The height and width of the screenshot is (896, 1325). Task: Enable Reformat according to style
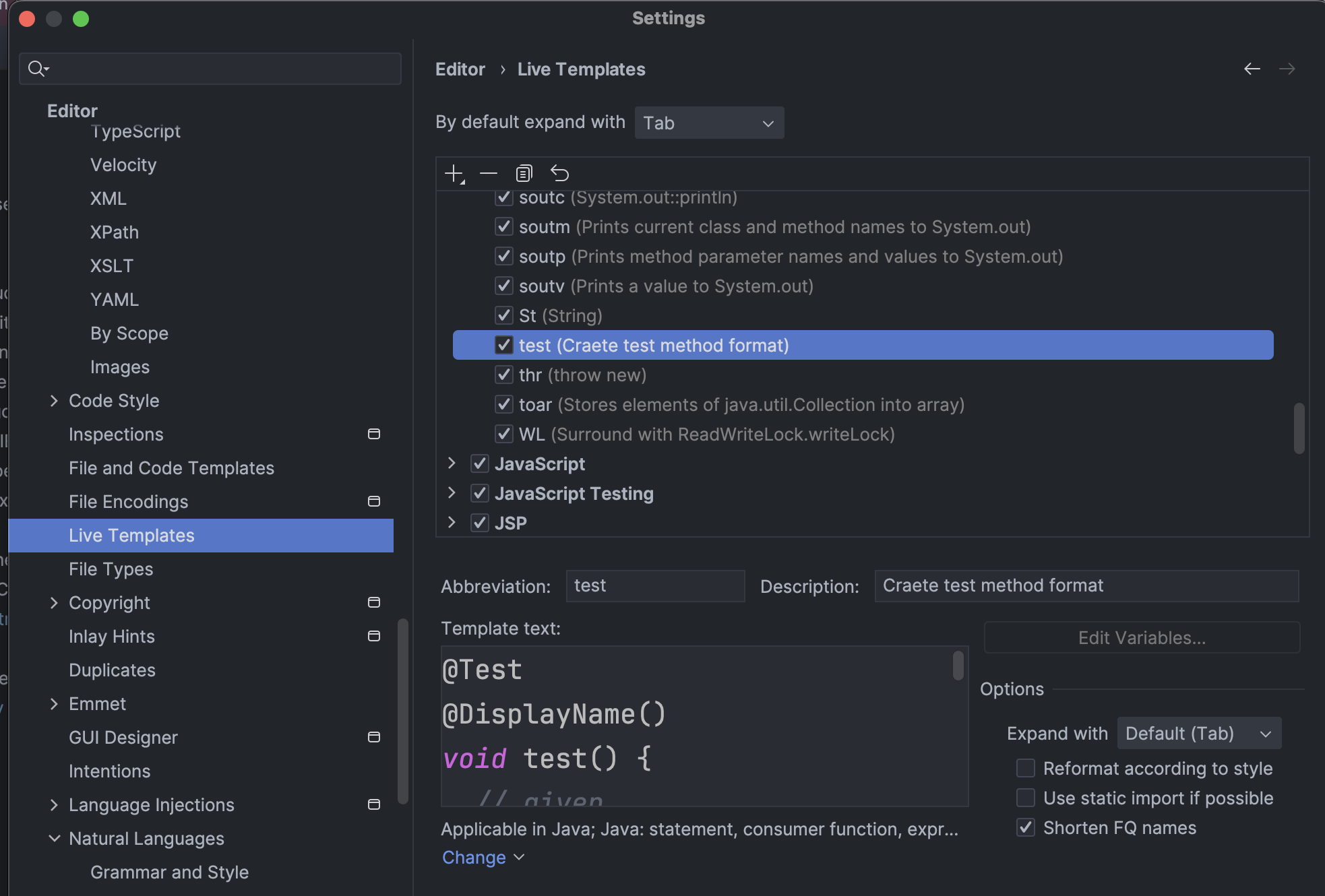tap(1025, 768)
